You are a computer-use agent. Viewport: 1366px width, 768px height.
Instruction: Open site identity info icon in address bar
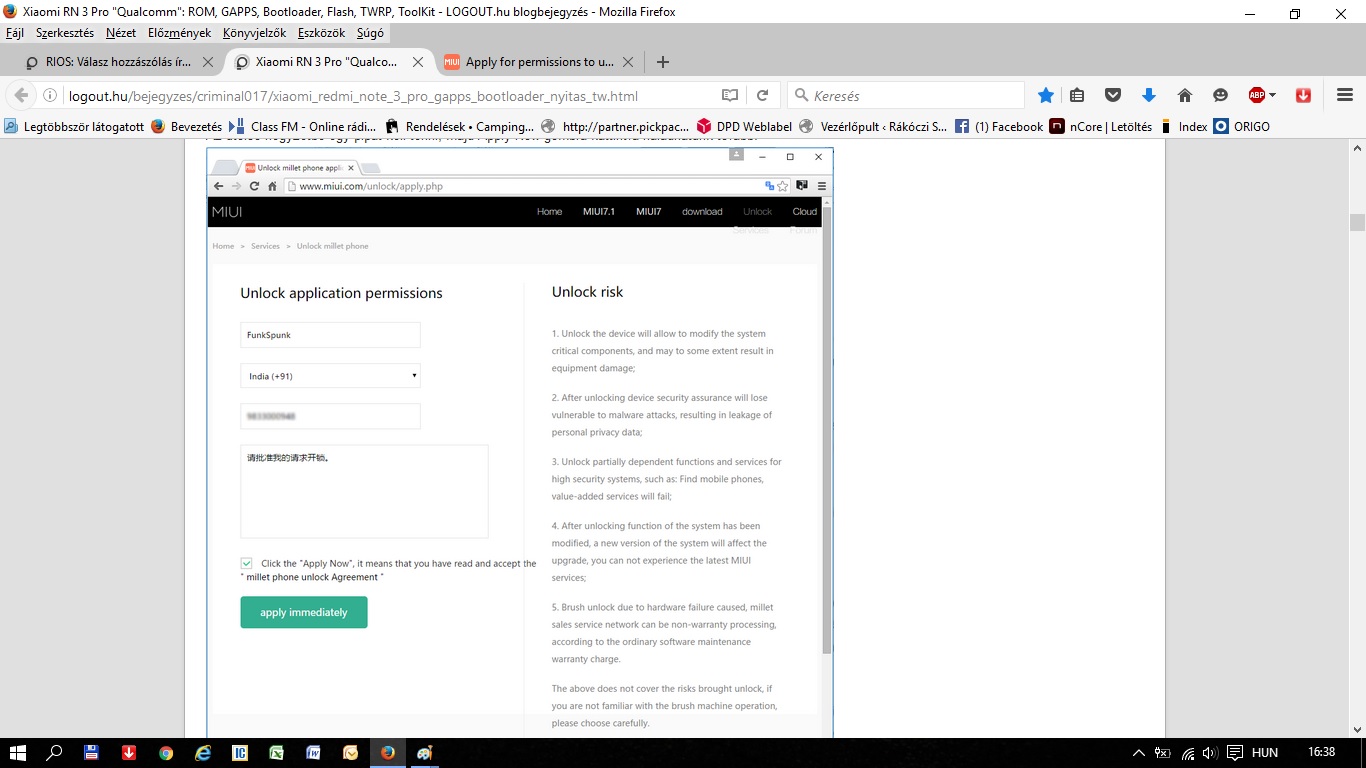50,96
